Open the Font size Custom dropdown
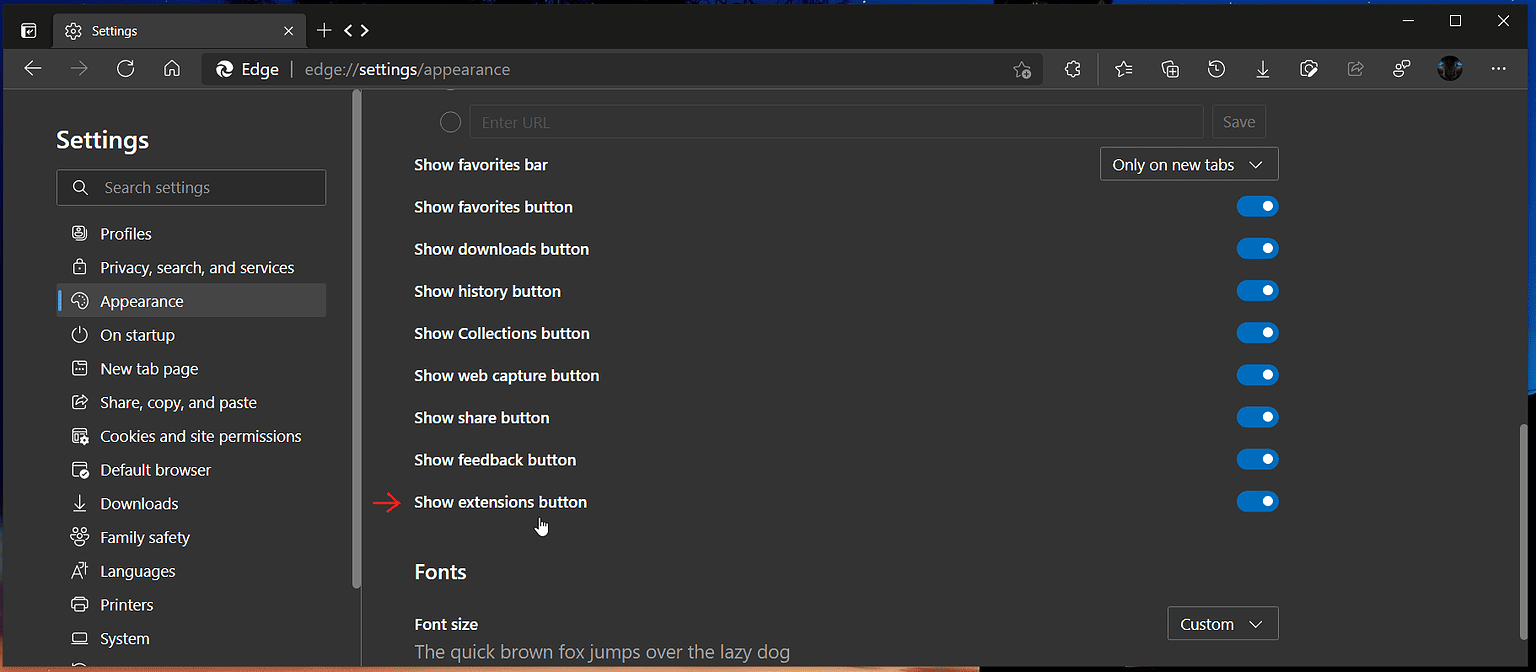1536x672 pixels. (1222, 623)
